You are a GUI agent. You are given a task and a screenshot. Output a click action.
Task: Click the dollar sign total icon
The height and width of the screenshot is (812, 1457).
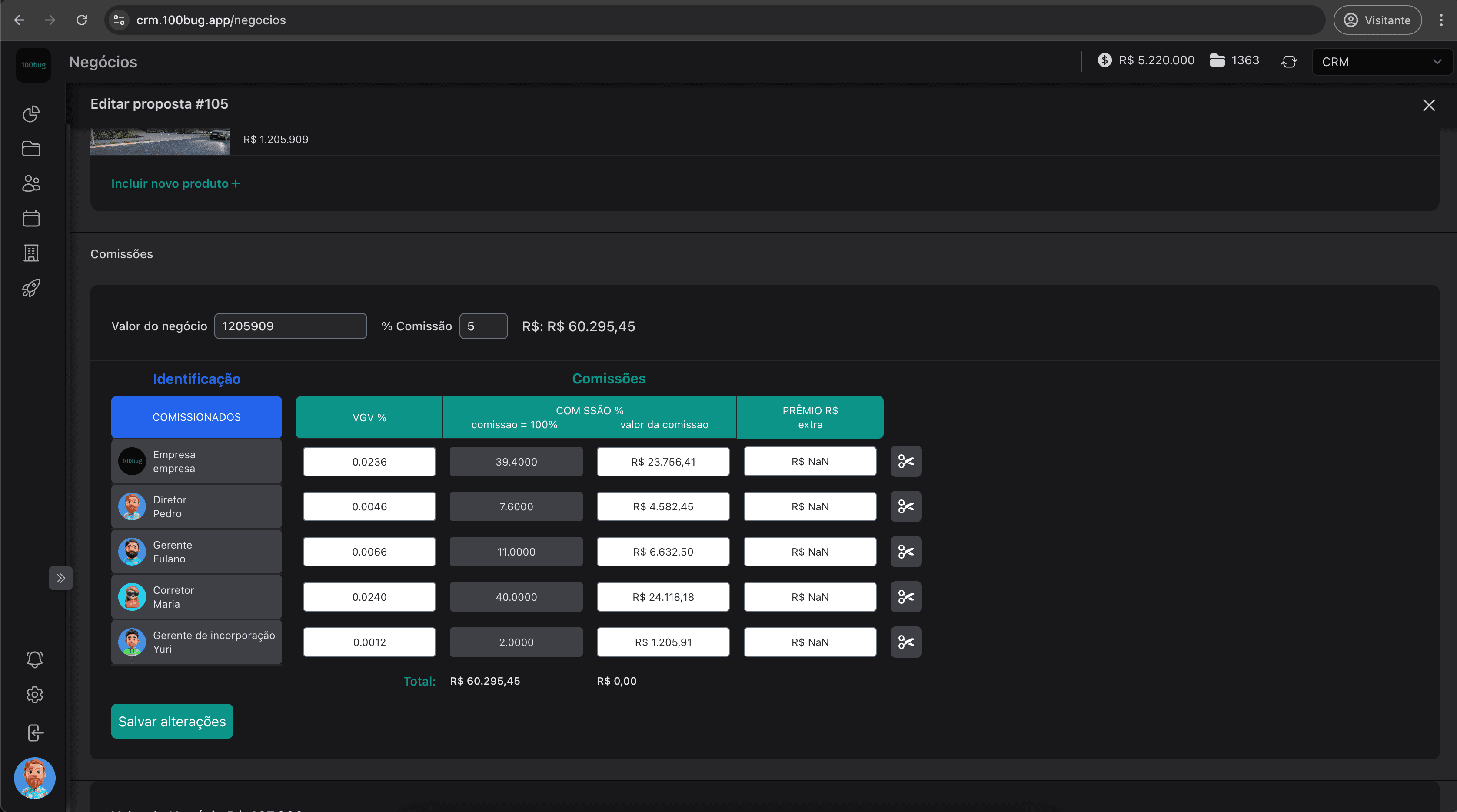pos(1104,60)
